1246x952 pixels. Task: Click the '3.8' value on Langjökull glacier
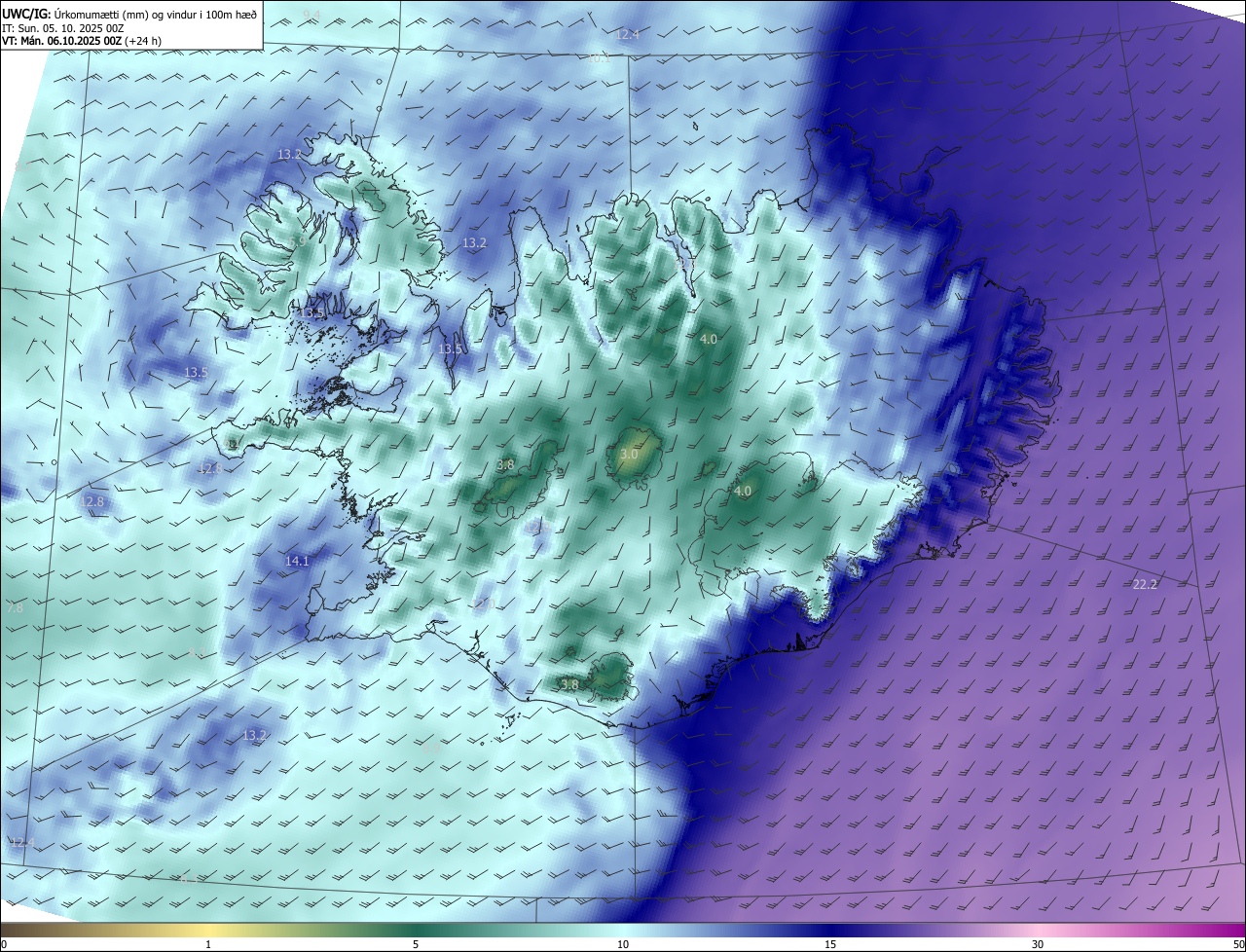click(x=505, y=465)
